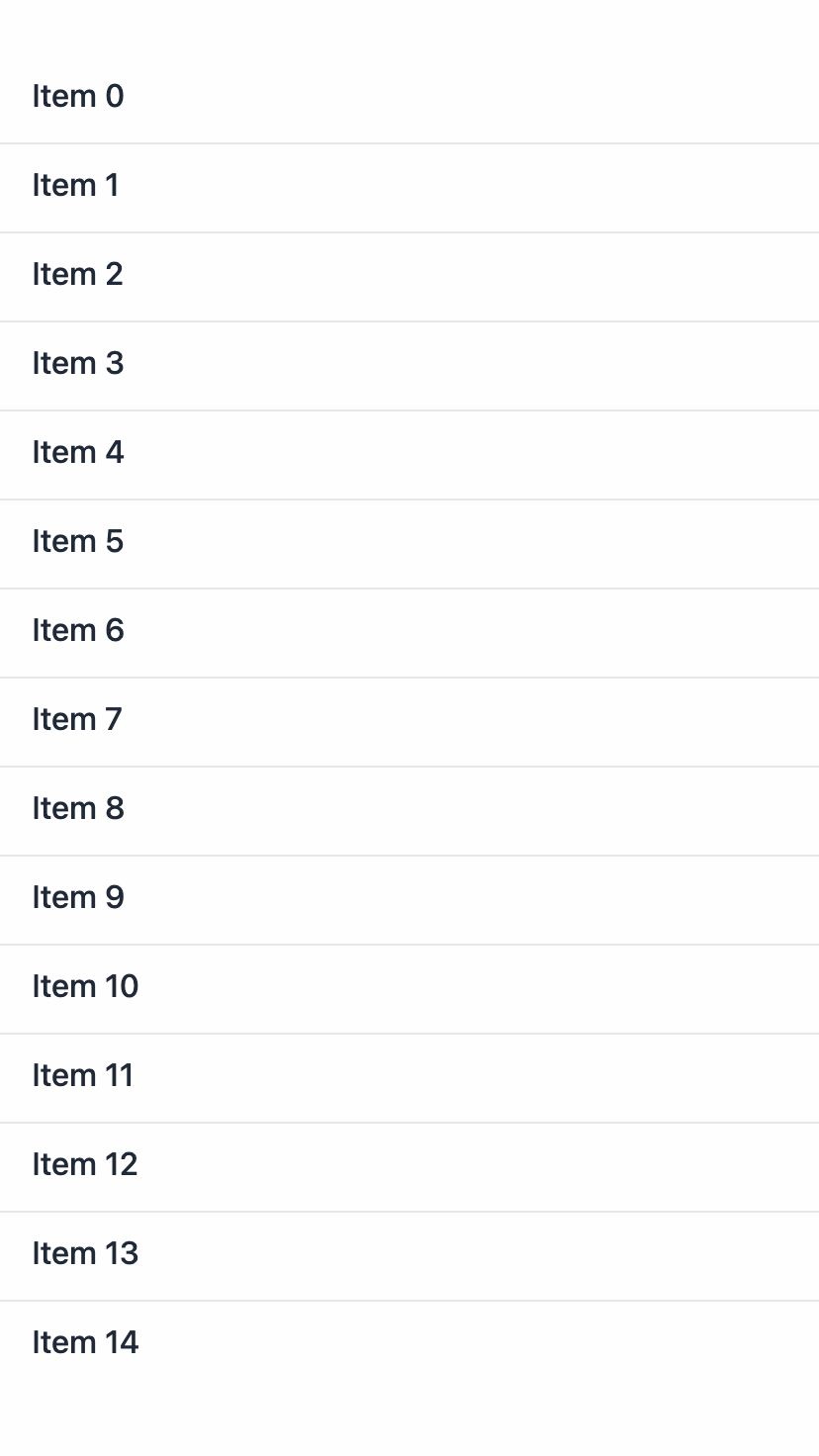Click the "Item 13" text label
This screenshot has height=1456, width=819.
85,1253
